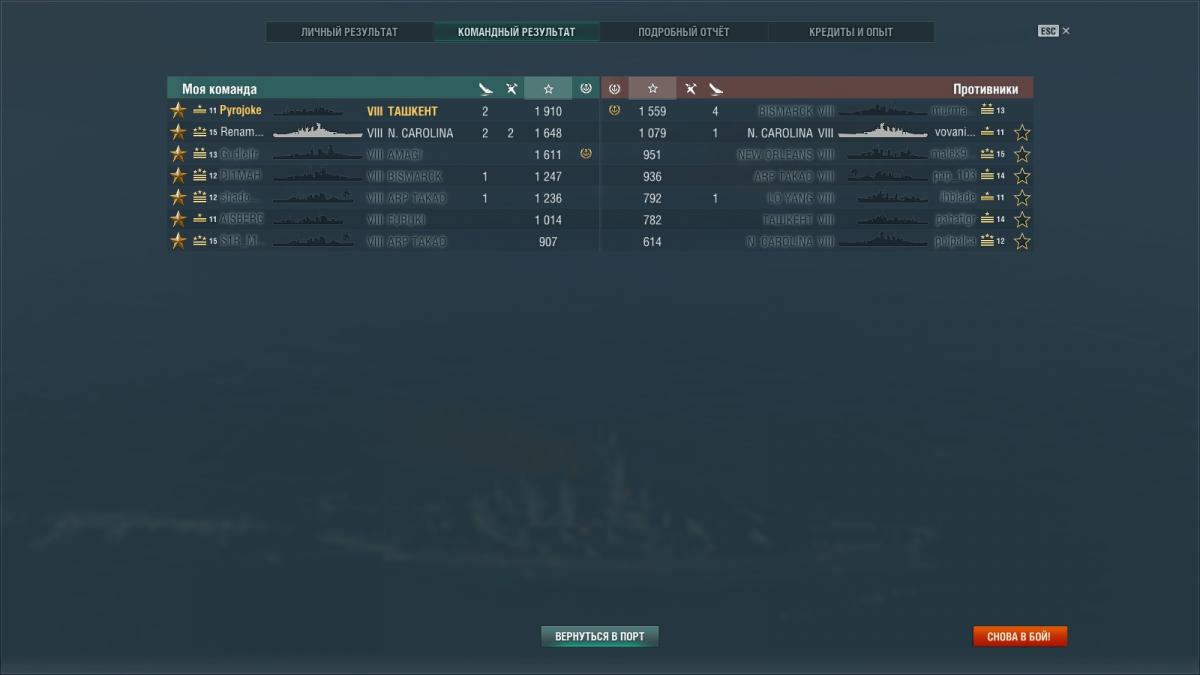Viewport: 1200px width, 675px height.
Task: Click Amagi player's achievement medal icon
Action: [x=586, y=154]
